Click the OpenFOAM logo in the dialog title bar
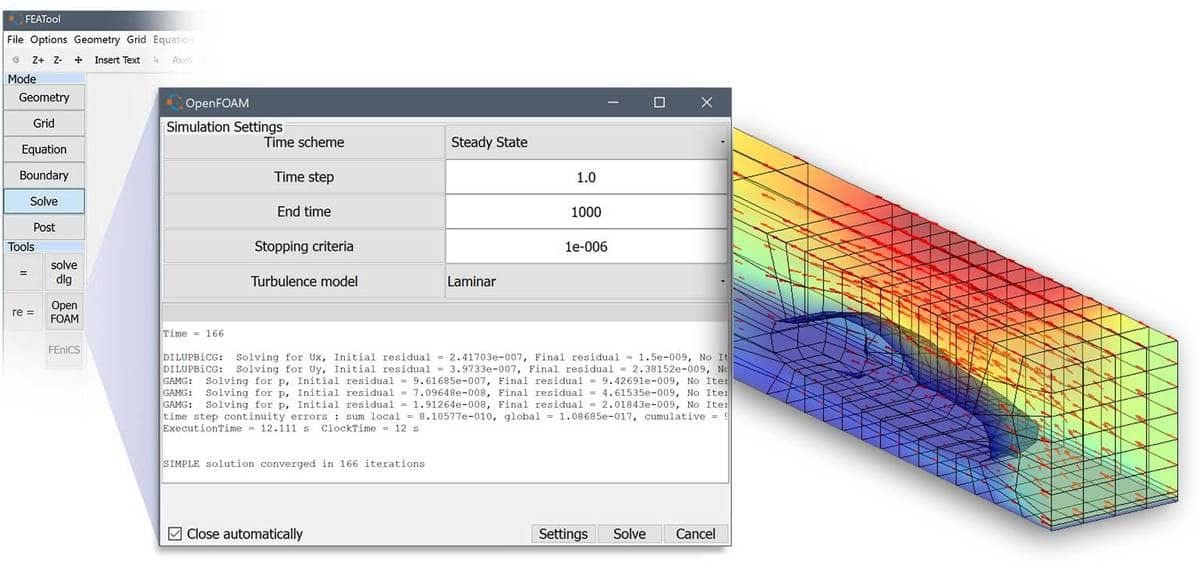 click(x=175, y=102)
